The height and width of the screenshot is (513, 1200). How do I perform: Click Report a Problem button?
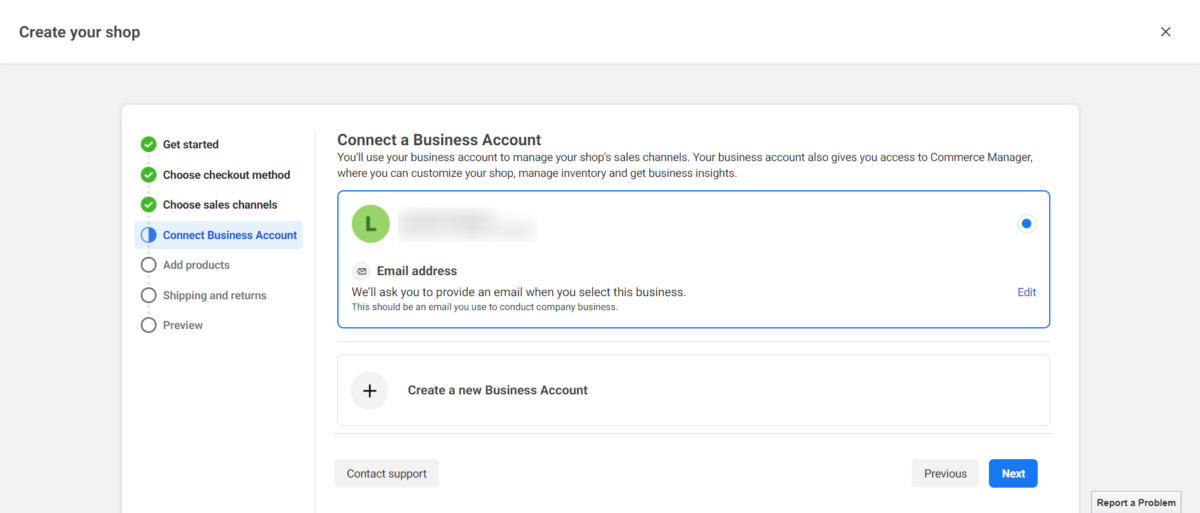tap(1136, 503)
